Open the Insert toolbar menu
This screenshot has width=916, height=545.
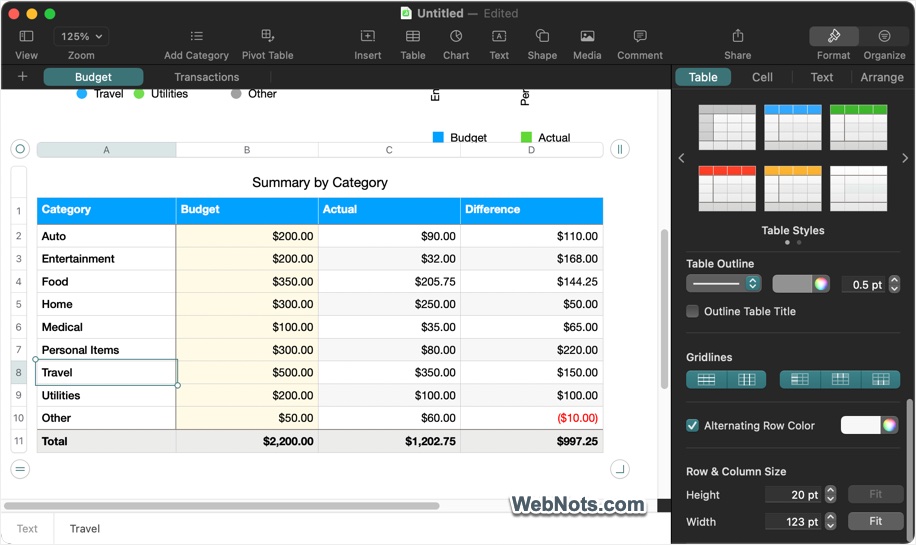tap(367, 36)
